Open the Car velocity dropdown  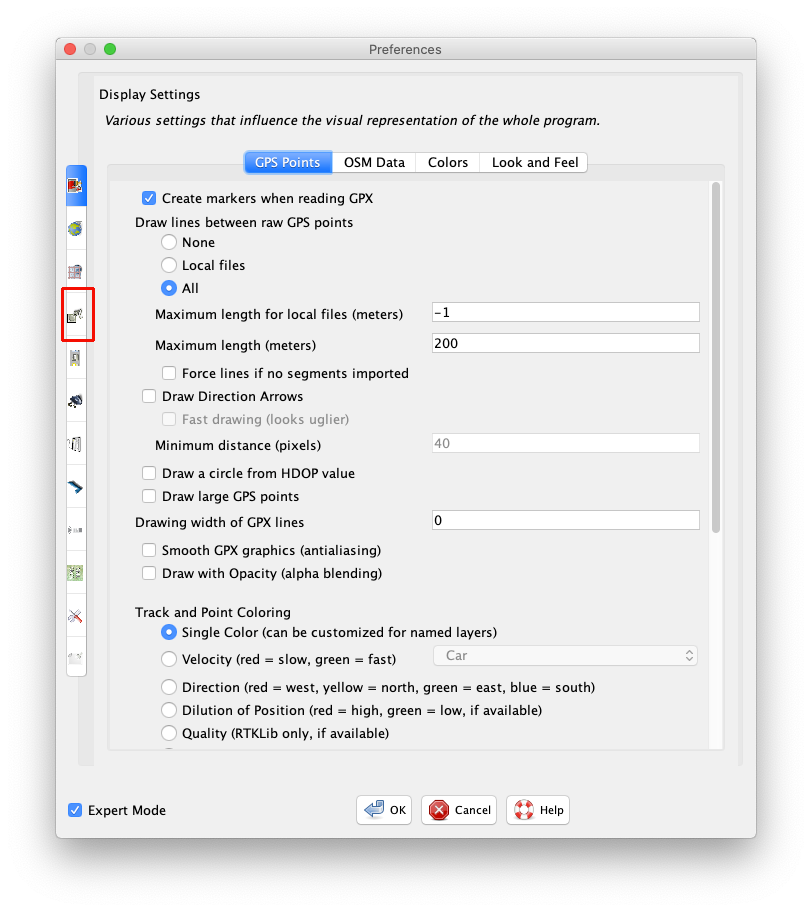coord(565,656)
